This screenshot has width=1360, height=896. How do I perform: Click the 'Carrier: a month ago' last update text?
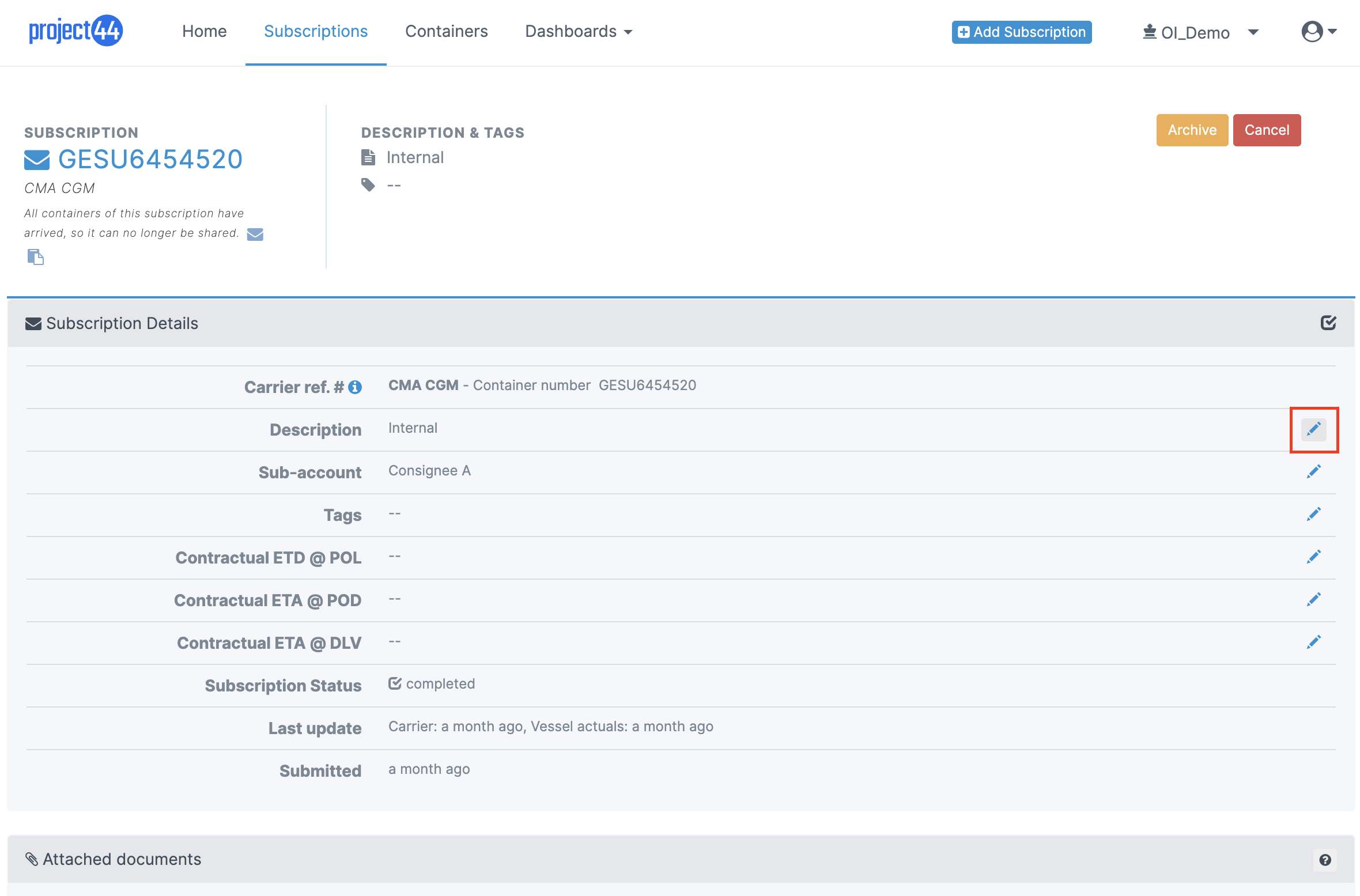(457, 727)
